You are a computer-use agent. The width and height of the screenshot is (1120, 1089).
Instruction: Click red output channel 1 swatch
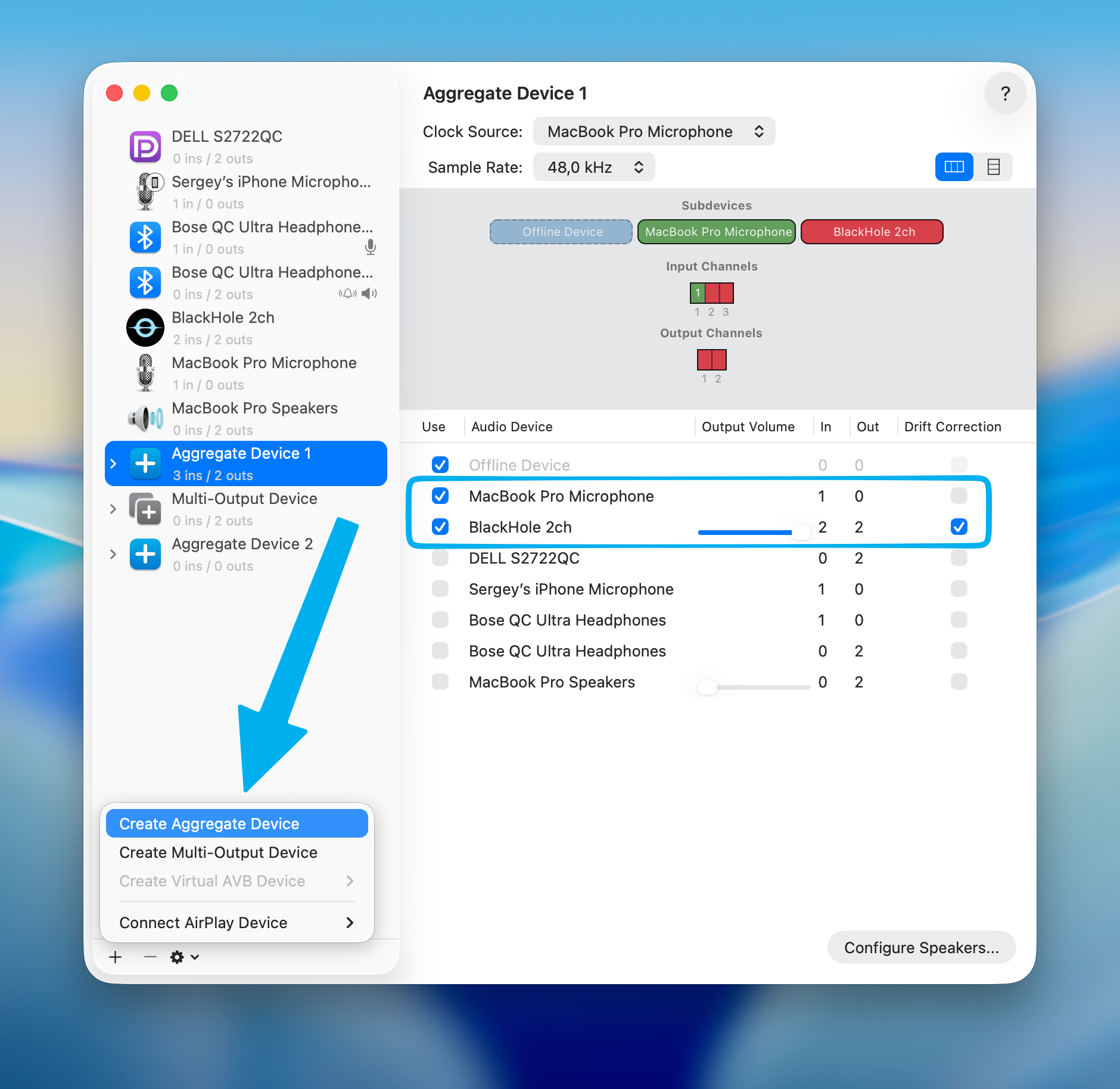[705, 360]
